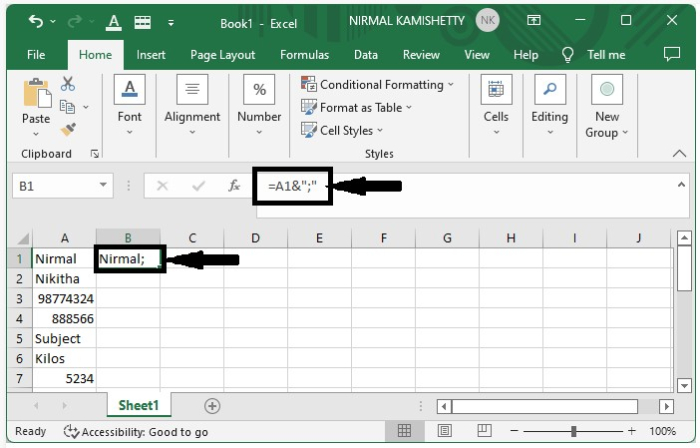Click the Tell me lightbulb search

[x=594, y=55]
